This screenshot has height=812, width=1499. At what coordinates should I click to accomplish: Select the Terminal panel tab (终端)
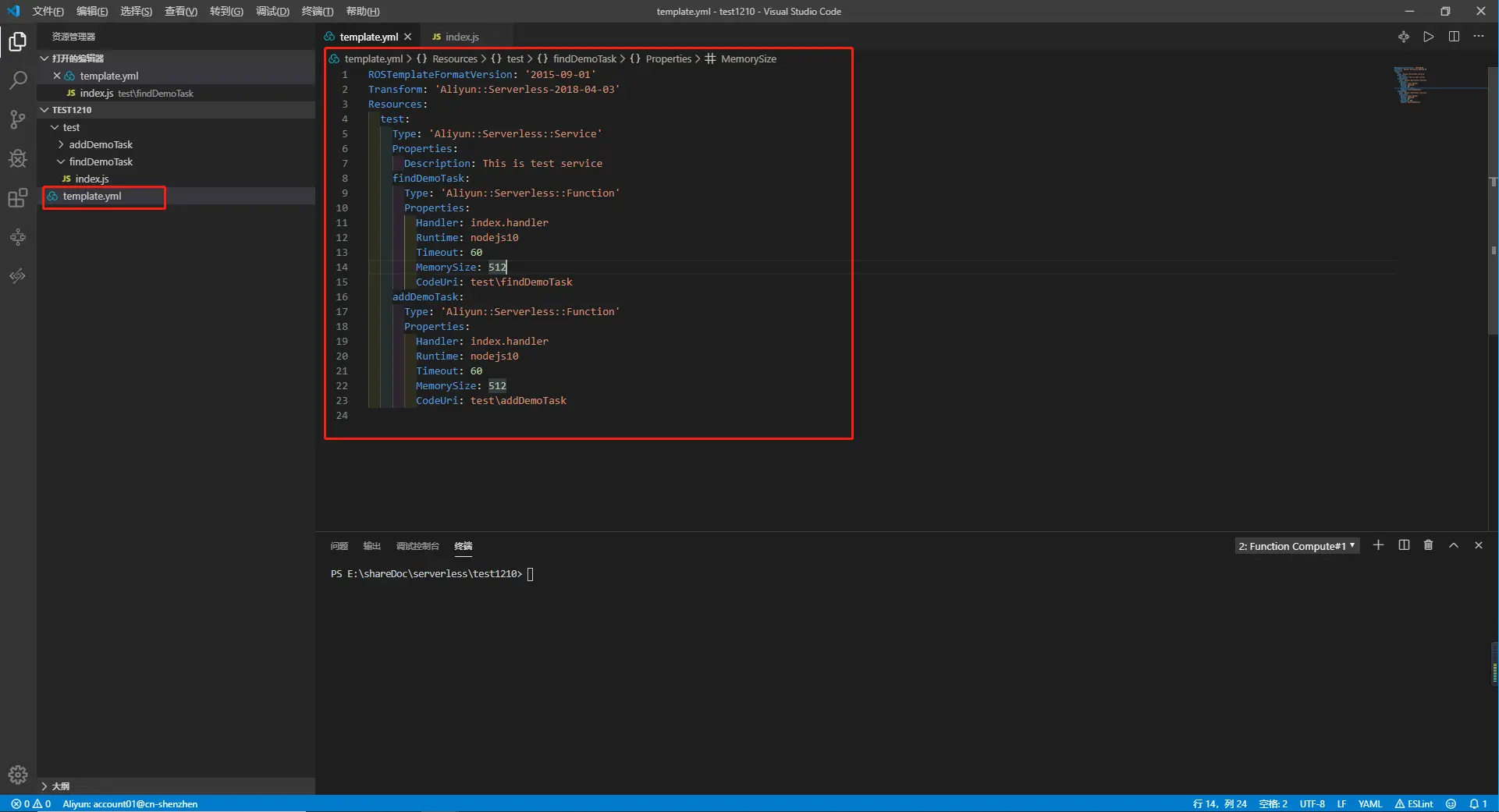(x=464, y=546)
